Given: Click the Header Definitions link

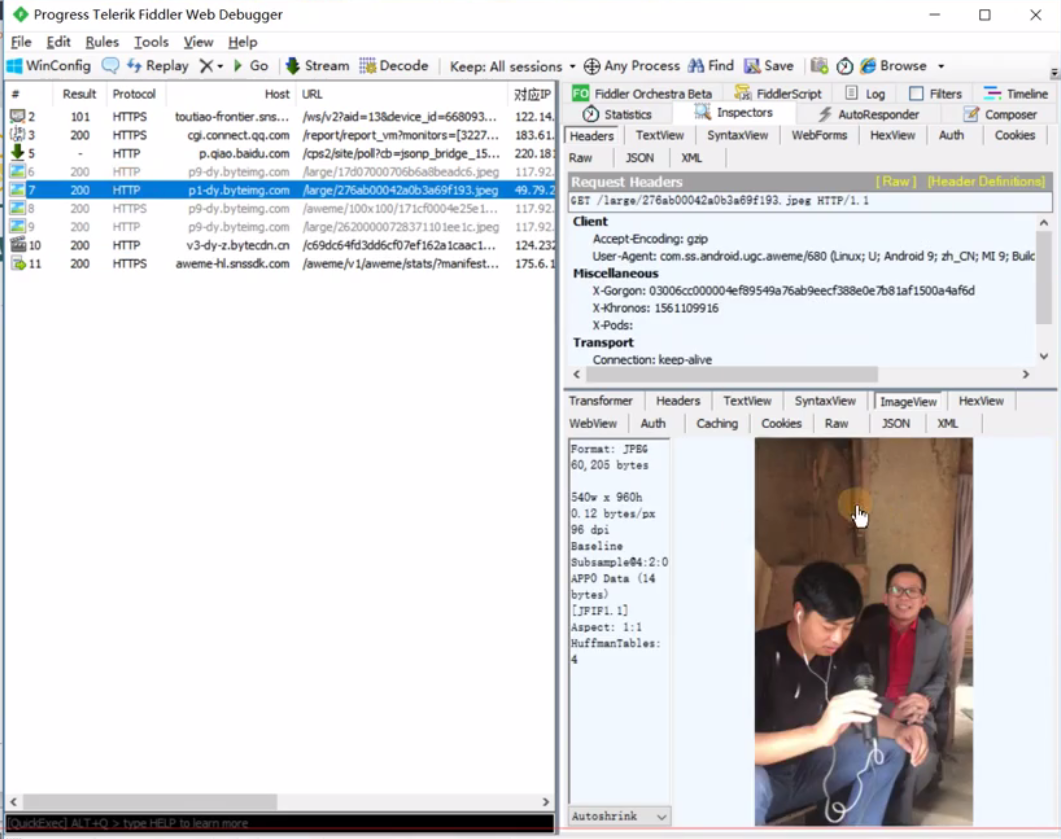Looking at the screenshot, I should (985, 182).
